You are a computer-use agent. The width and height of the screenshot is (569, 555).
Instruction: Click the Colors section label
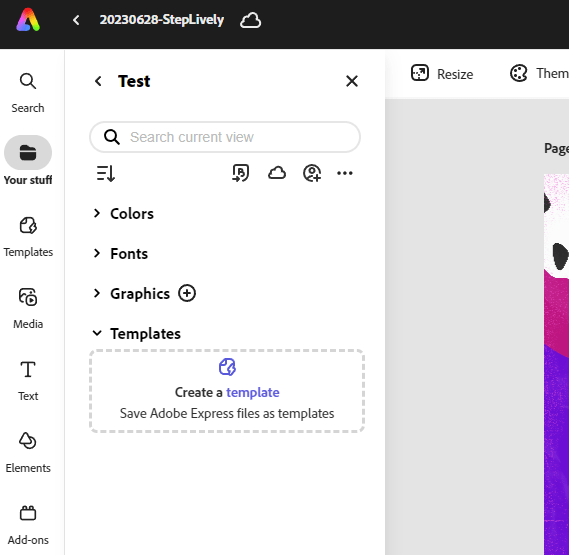(132, 213)
